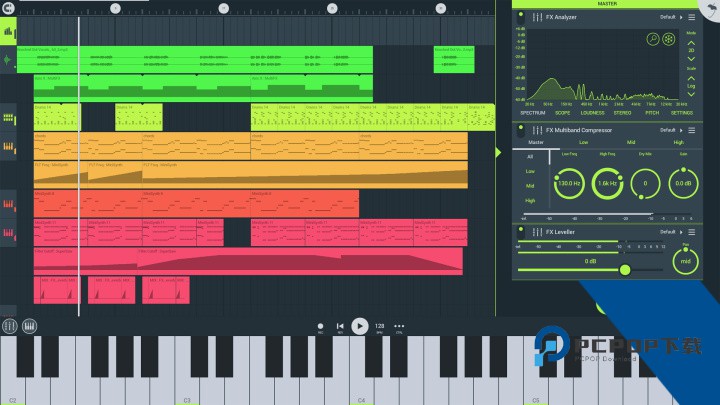
Task: Select the drum track step-sequencer icon
Action: tap(8, 118)
